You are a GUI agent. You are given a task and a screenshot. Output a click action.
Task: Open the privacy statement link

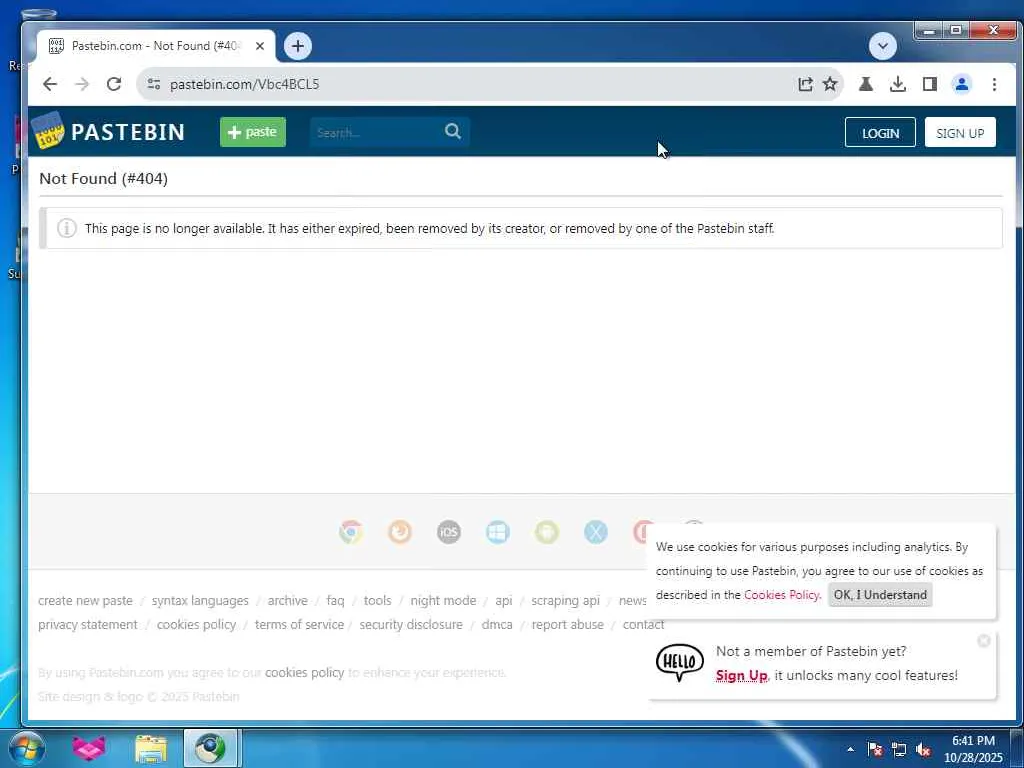pos(88,624)
